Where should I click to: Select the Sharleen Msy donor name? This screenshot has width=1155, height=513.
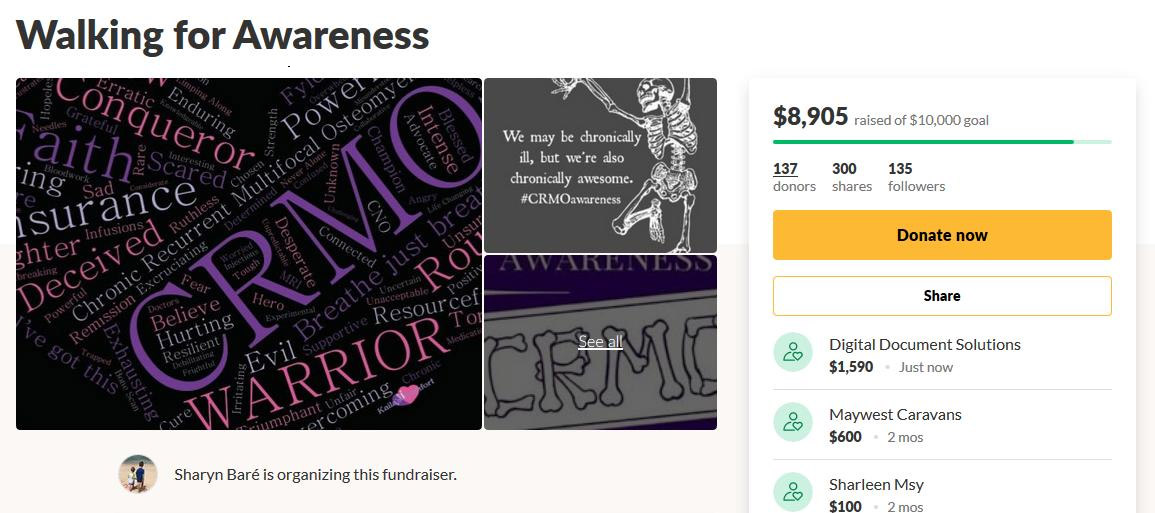[x=876, y=484]
